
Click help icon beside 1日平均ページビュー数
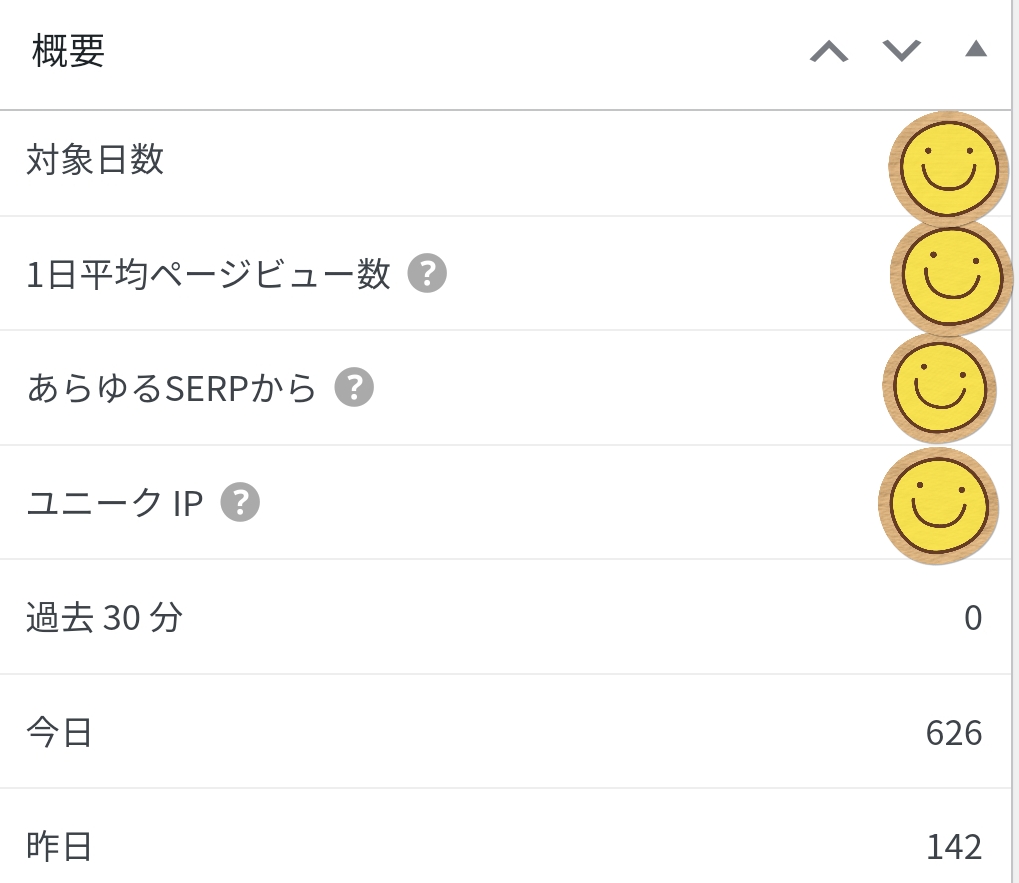[427, 273]
